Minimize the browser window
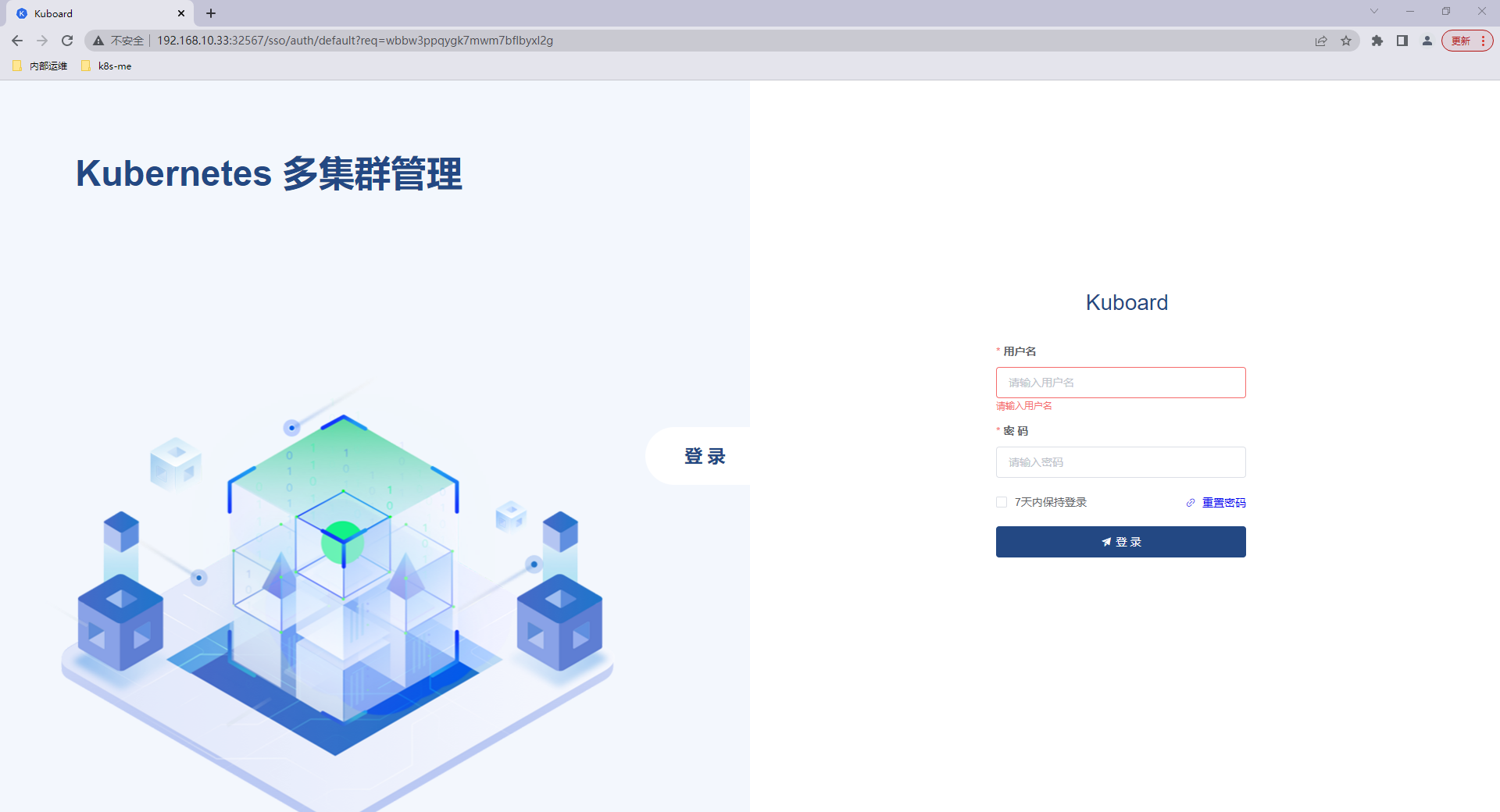 pyautogui.click(x=1410, y=11)
